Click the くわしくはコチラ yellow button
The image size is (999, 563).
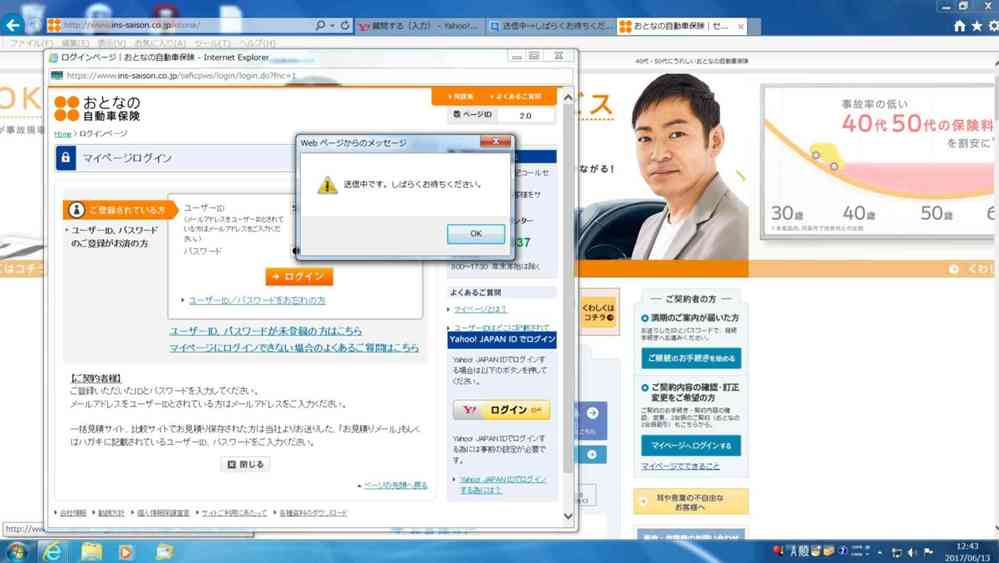click(x=598, y=311)
